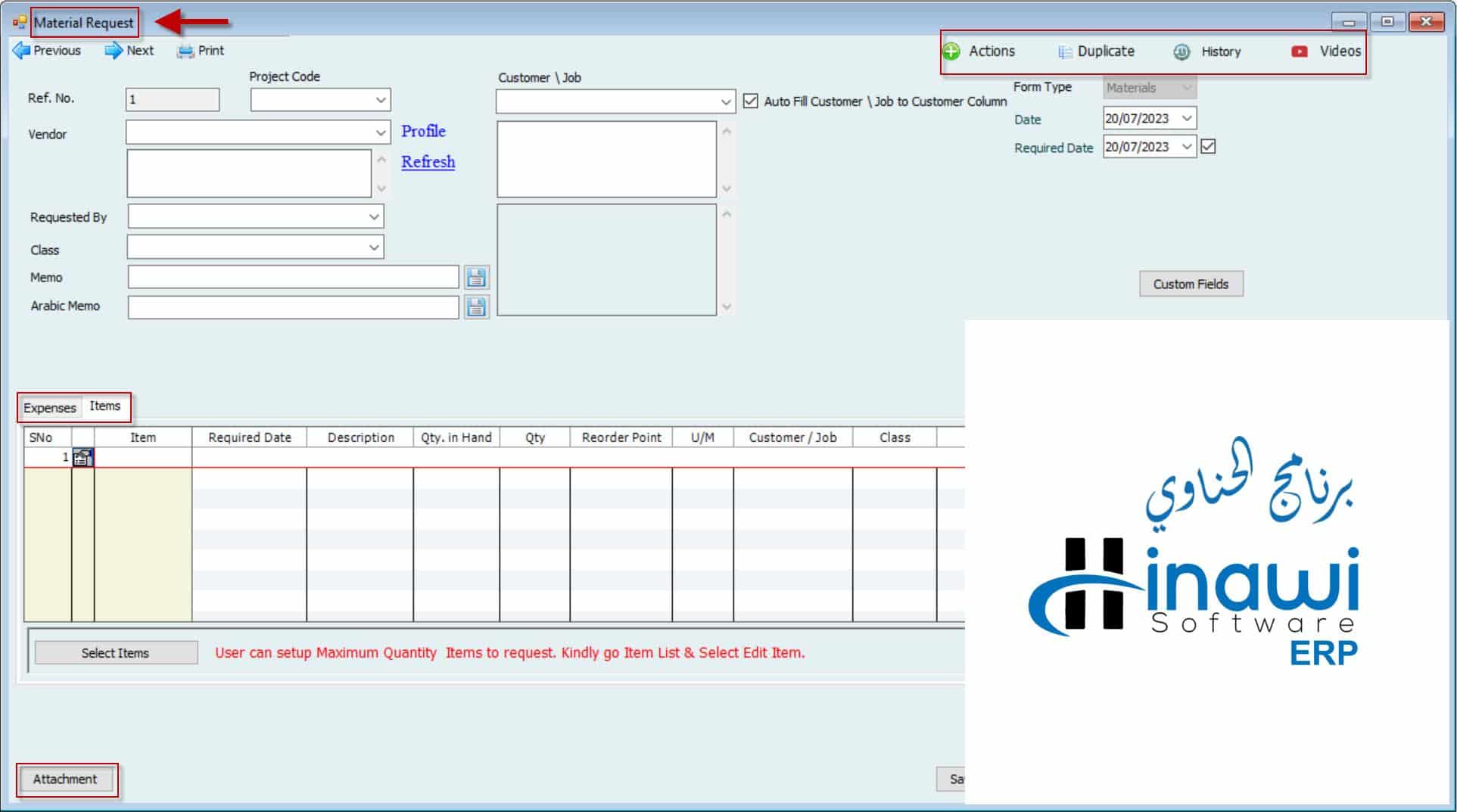Click the Item cell in row 1
This screenshot has height=812, width=1457.
(143, 457)
